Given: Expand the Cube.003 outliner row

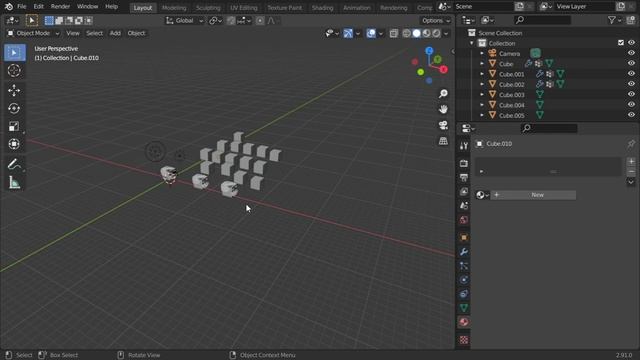Looking at the screenshot, I should 482,95.
